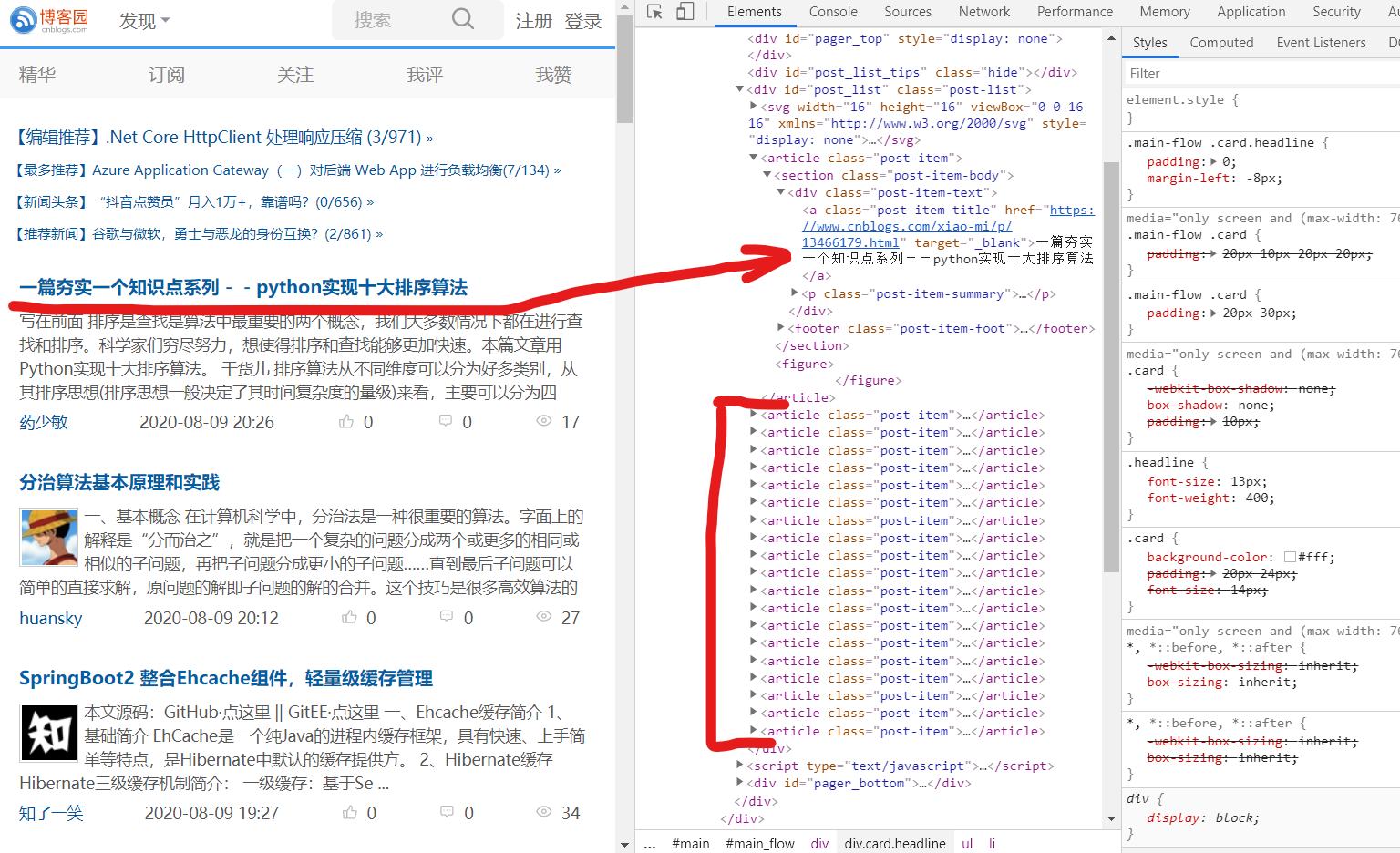
Task: Click the comment icon on 药少敏's post
Action: pos(446,421)
